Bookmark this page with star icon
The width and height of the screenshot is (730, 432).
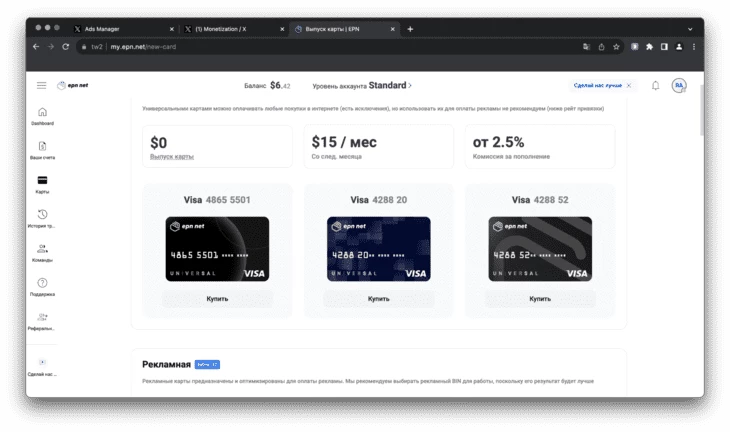click(616, 47)
